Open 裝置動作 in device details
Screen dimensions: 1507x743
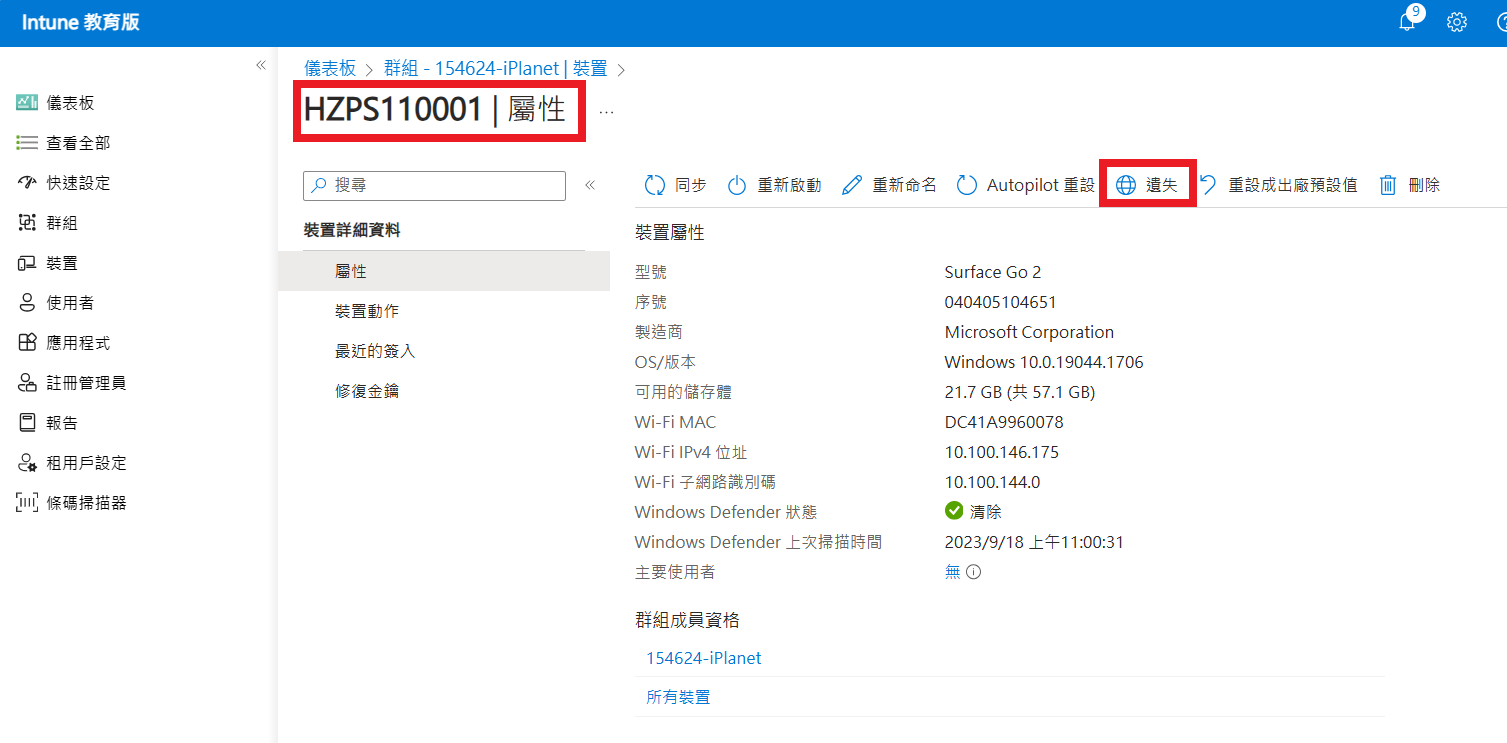pyautogui.click(x=367, y=311)
